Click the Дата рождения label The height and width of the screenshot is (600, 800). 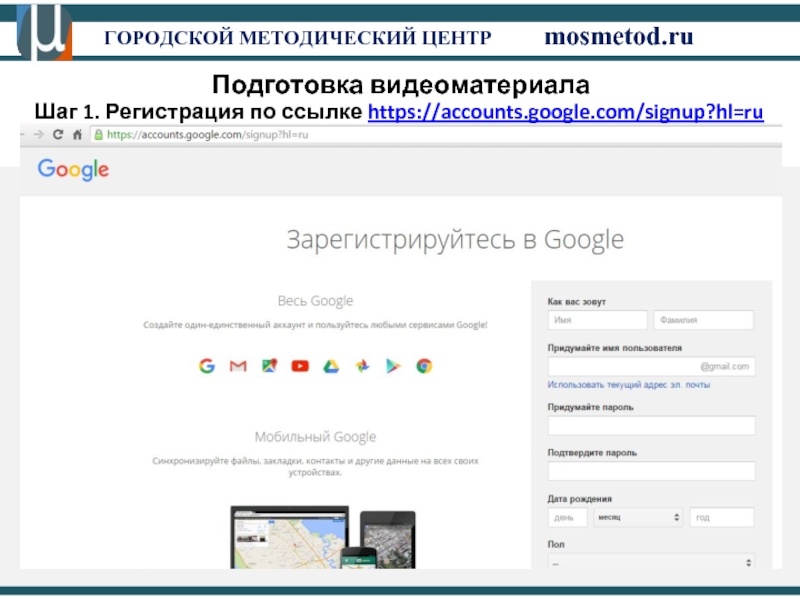click(580, 499)
